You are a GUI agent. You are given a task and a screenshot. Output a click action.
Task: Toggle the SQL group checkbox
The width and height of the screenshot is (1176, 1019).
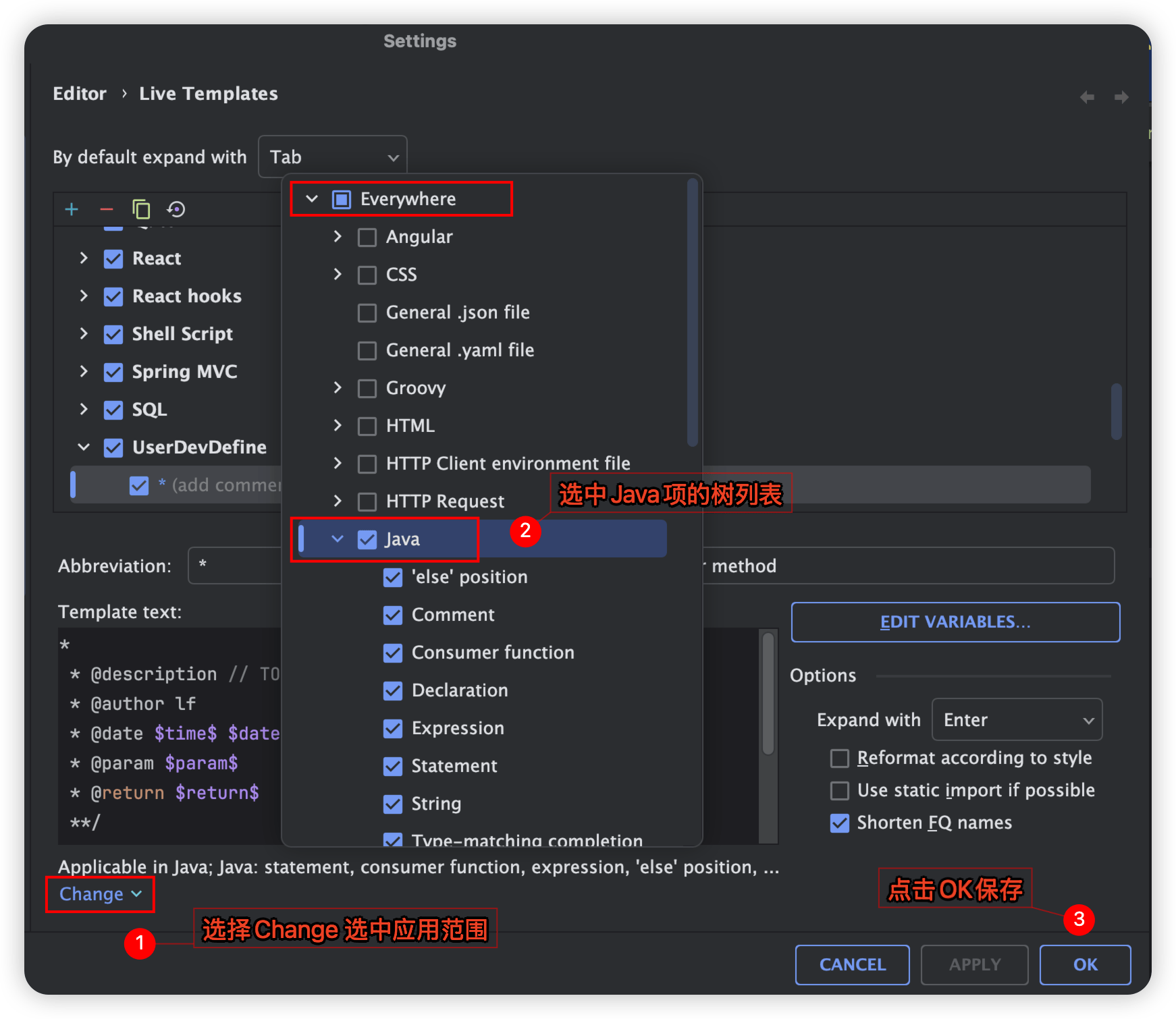[x=113, y=410]
